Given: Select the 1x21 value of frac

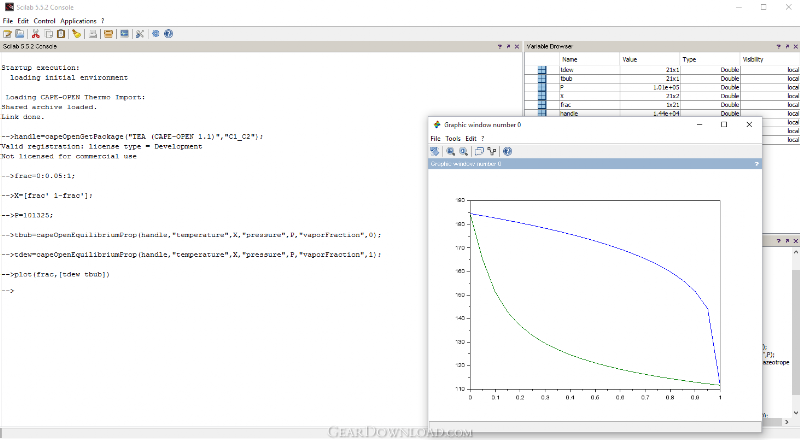Looking at the screenshot, I should pyautogui.click(x=649, y=105).
